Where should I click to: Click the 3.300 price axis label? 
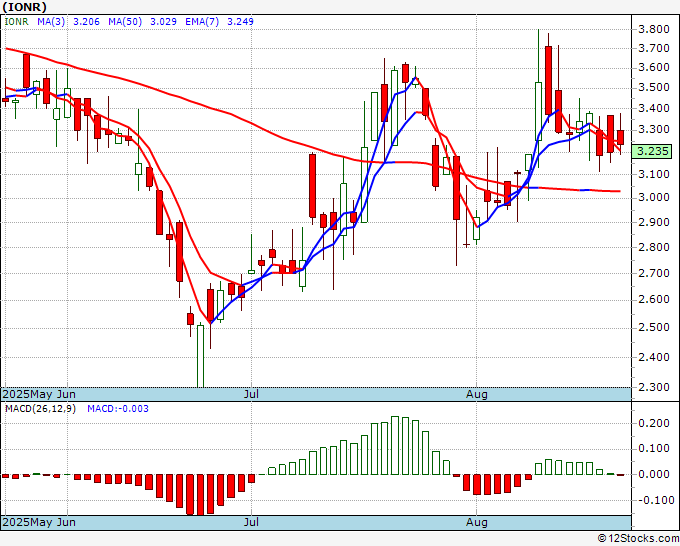pos(654,130)
